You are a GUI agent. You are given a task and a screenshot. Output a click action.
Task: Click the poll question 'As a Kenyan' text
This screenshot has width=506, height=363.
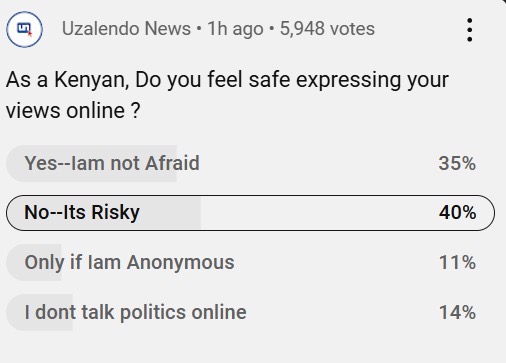68,80
